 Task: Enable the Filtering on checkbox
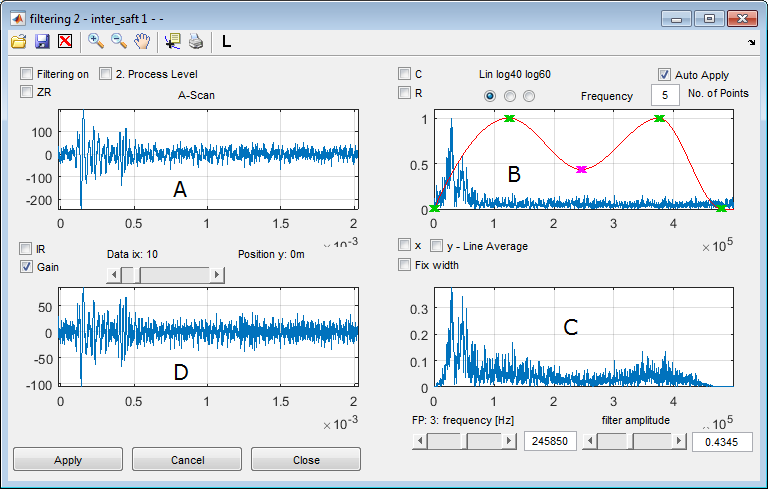pyautogui.click(x=27, y=74)
